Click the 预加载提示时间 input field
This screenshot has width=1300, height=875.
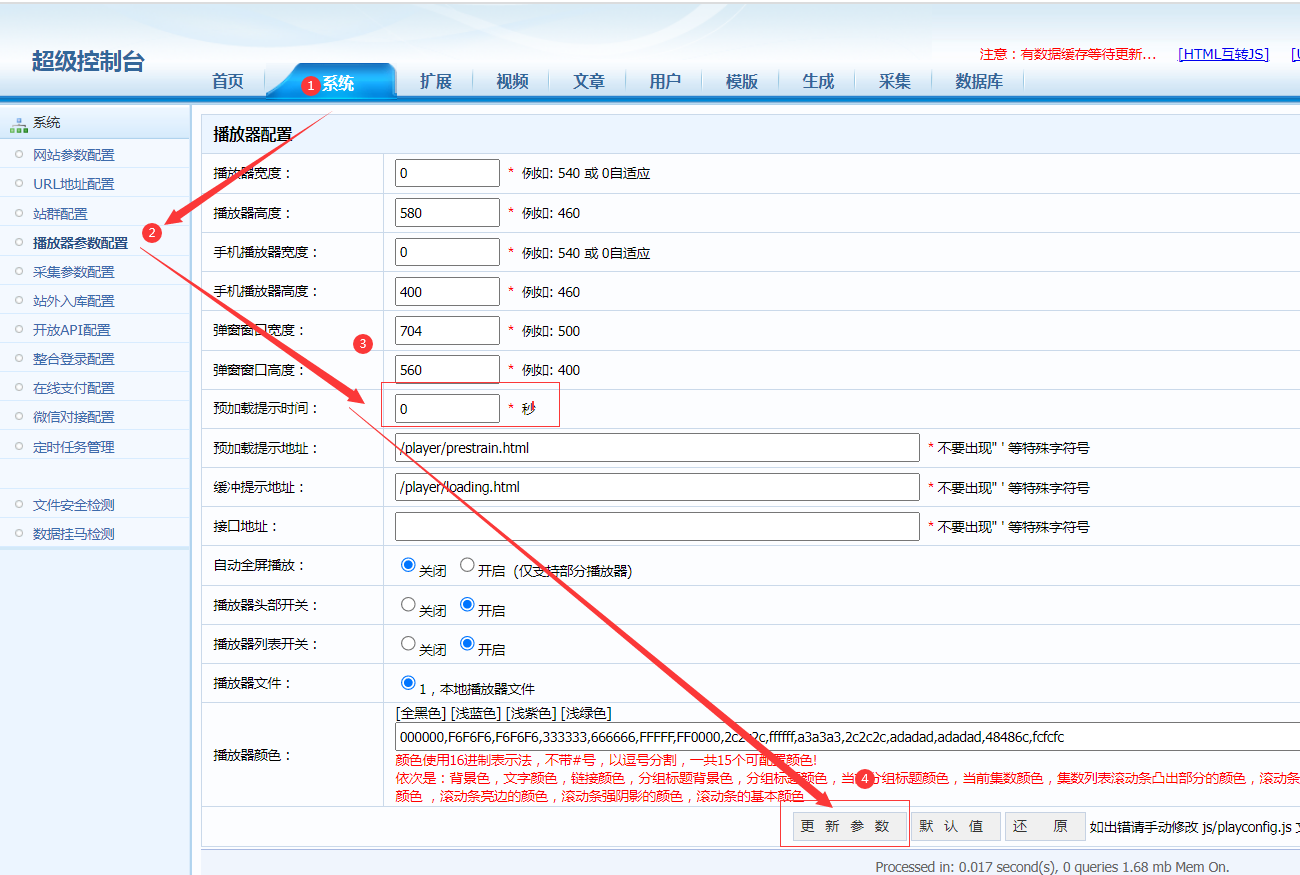tap(447, 409)
